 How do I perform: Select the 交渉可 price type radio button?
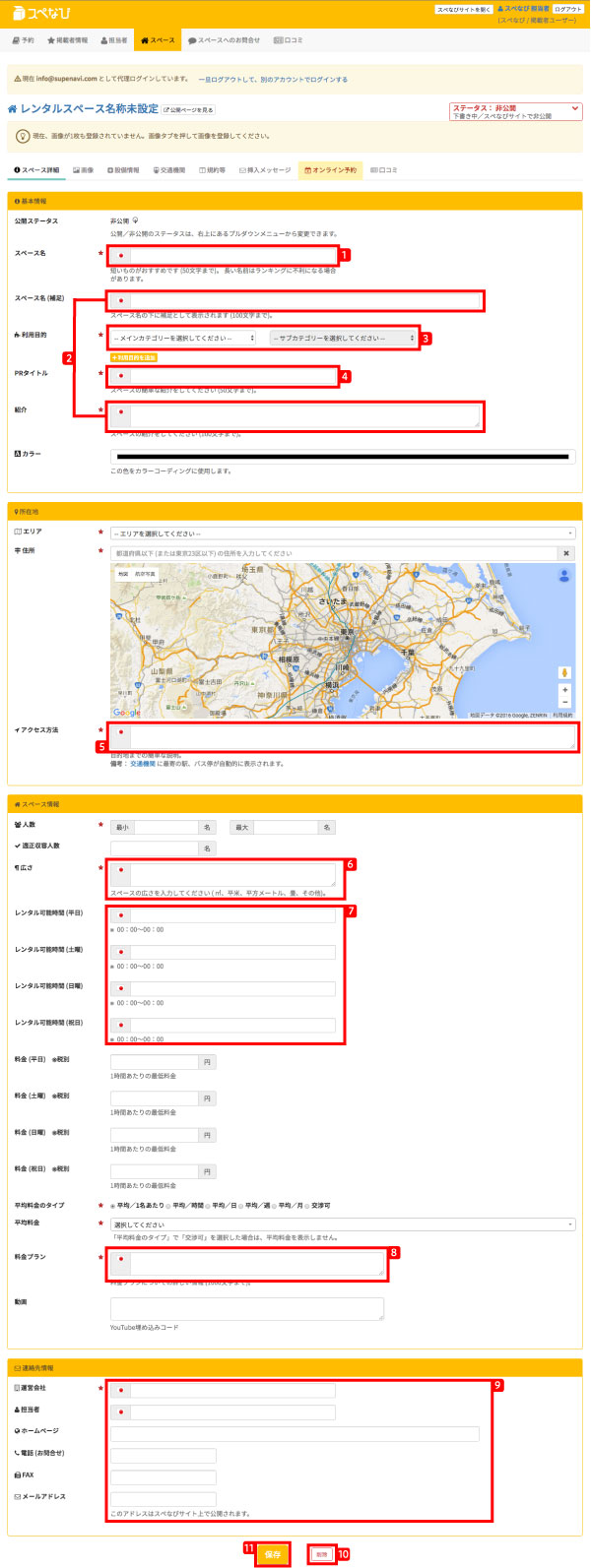(308, 1205)
